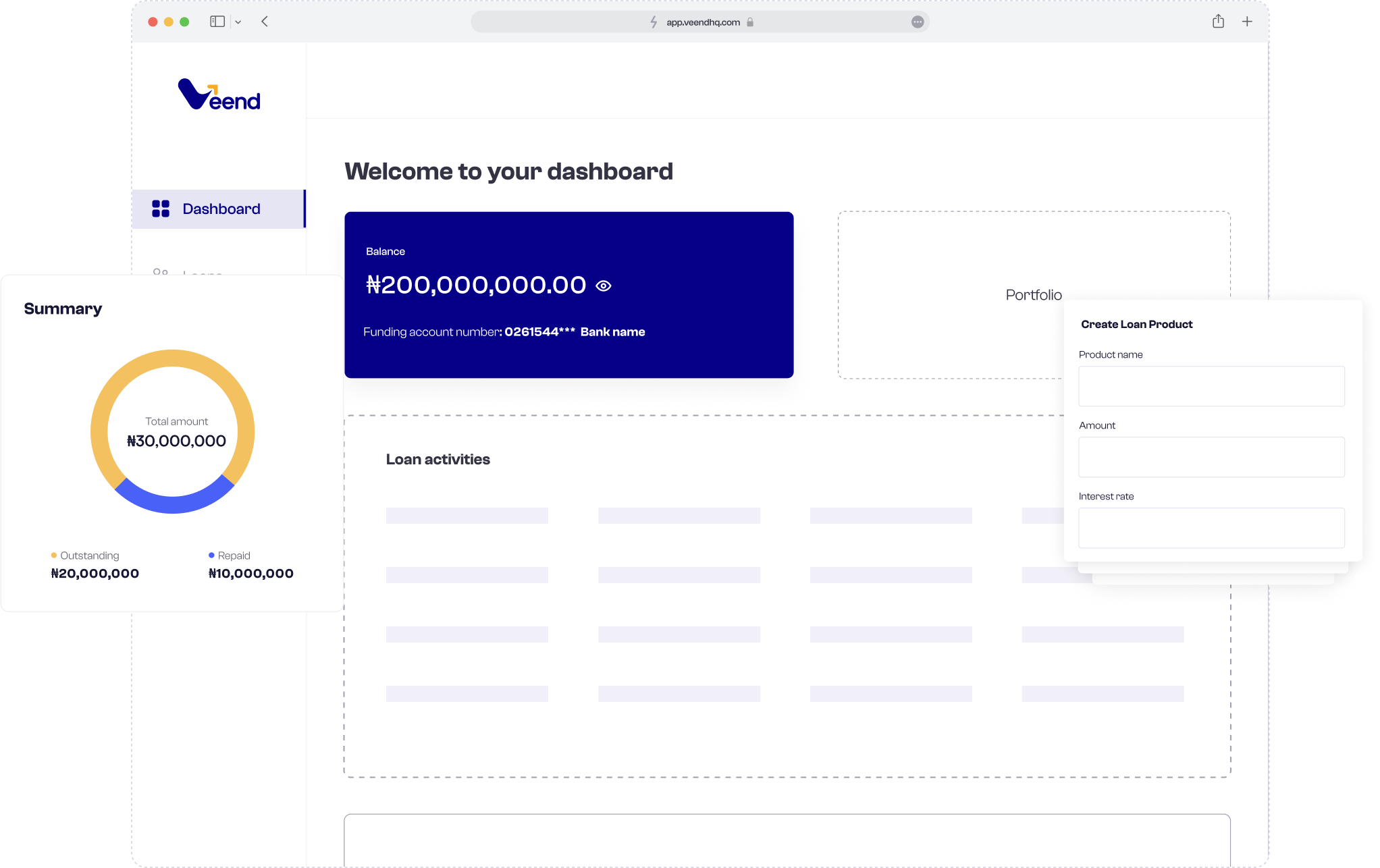Click the Bank name label

612,332
